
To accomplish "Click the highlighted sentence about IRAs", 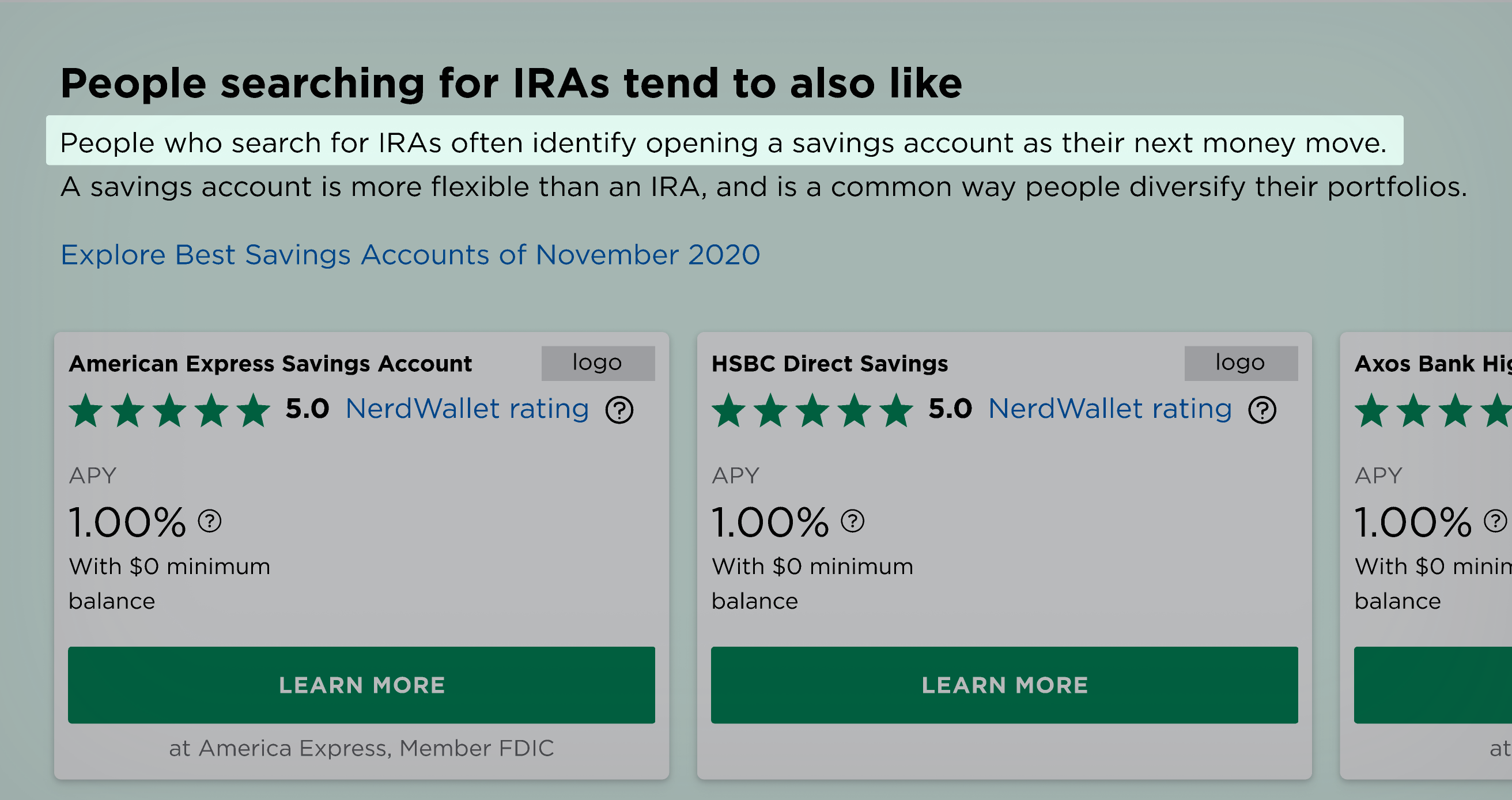I will tap(723, 142).
